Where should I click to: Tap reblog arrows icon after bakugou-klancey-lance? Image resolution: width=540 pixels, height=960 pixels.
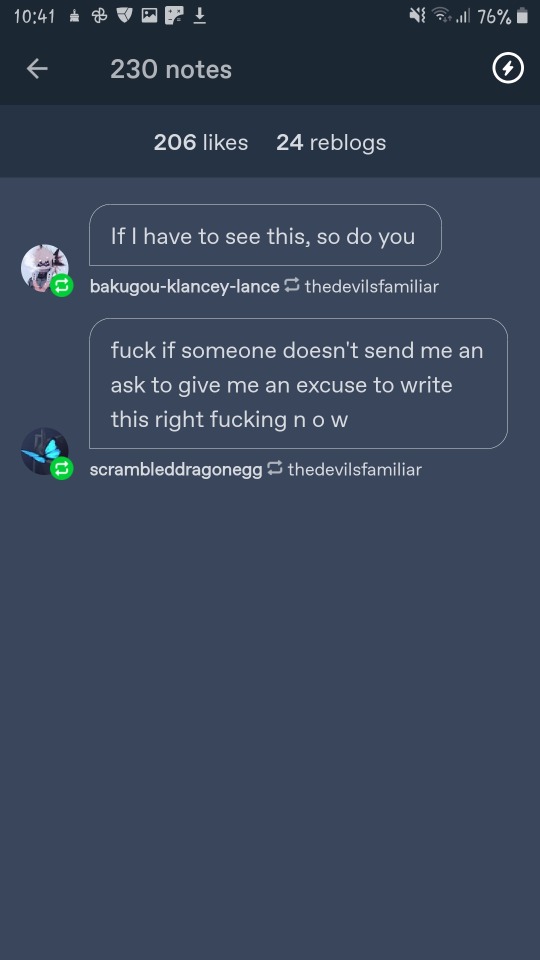coord(292,285)
